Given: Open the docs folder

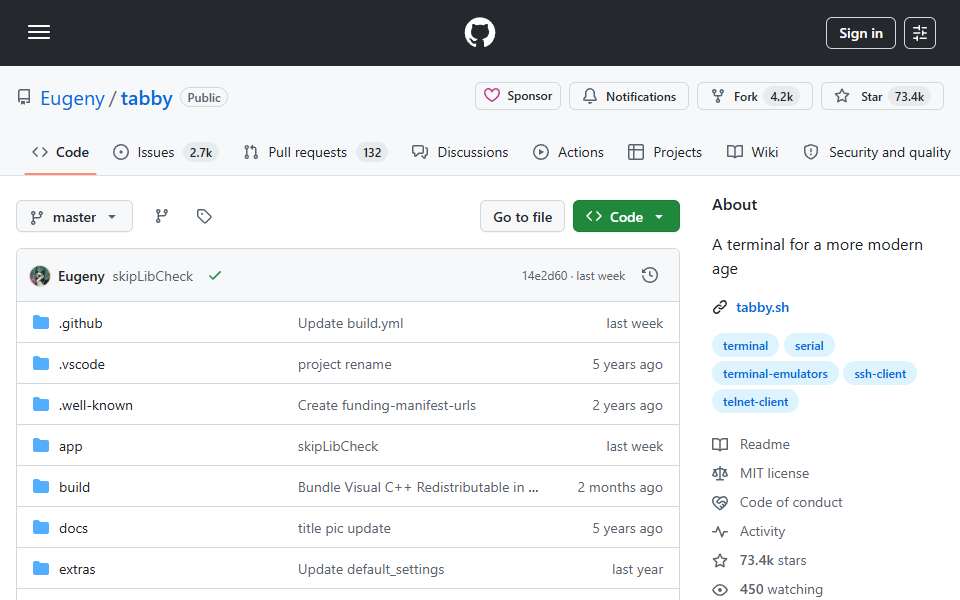Looking at the screenshot, I should pos(73,528).
